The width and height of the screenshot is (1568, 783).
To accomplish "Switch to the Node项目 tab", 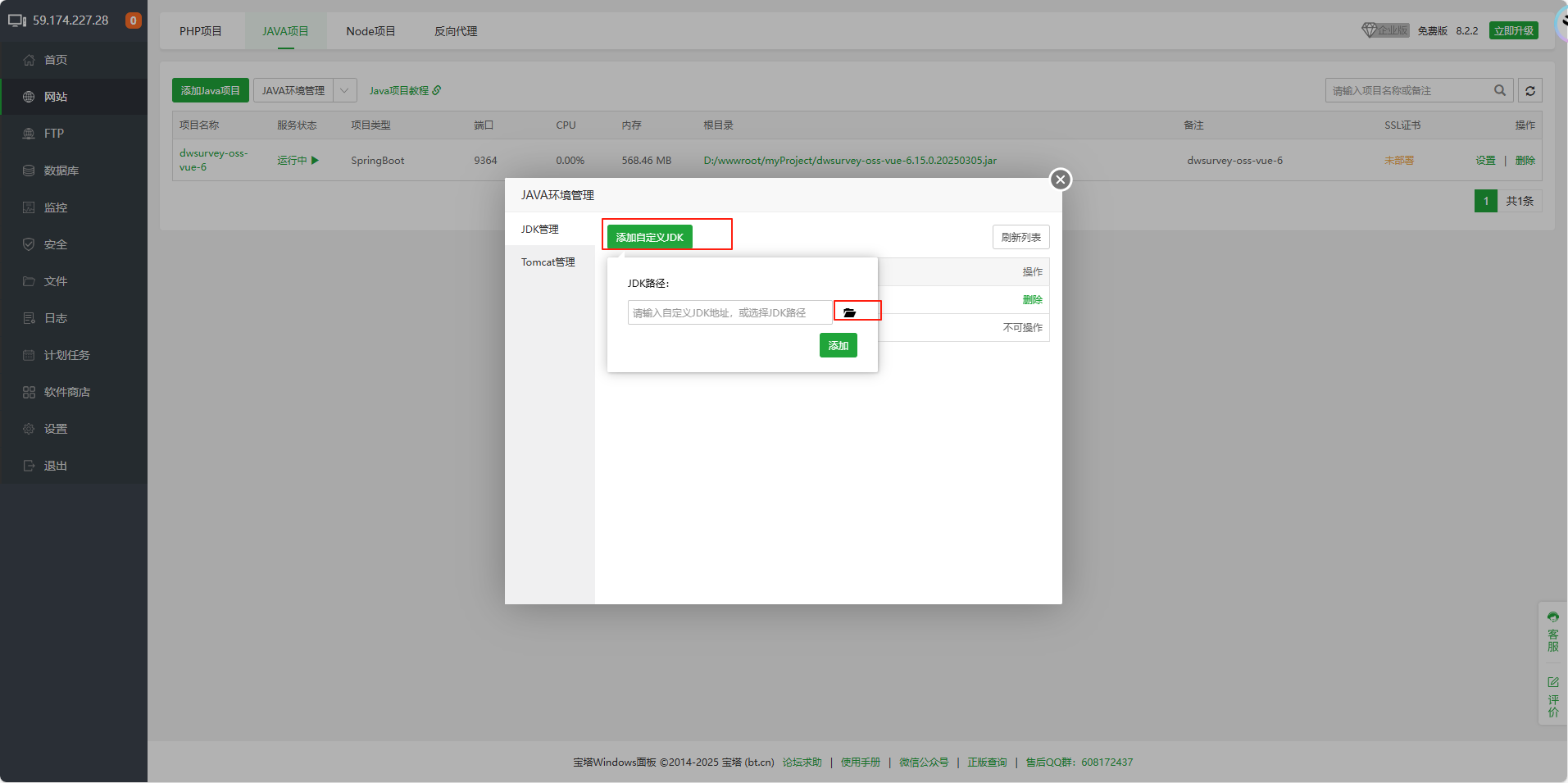I will point(370,31).
